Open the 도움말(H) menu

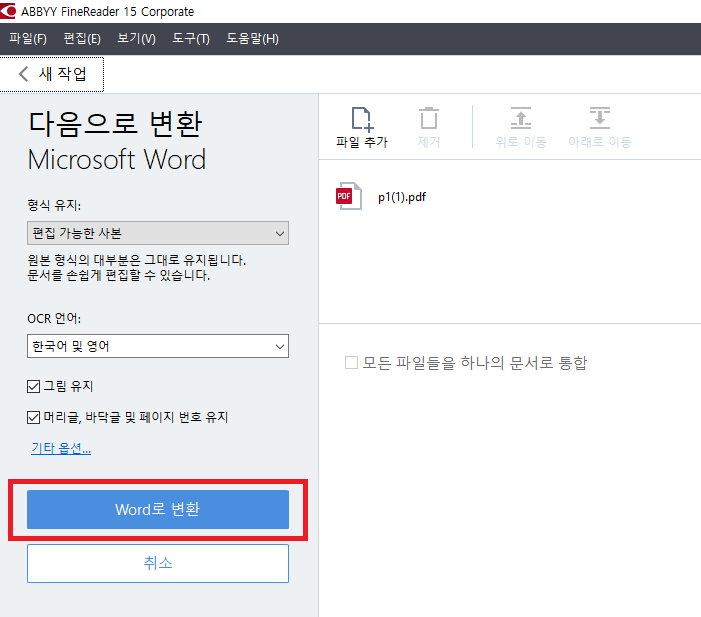click(253, 39)
